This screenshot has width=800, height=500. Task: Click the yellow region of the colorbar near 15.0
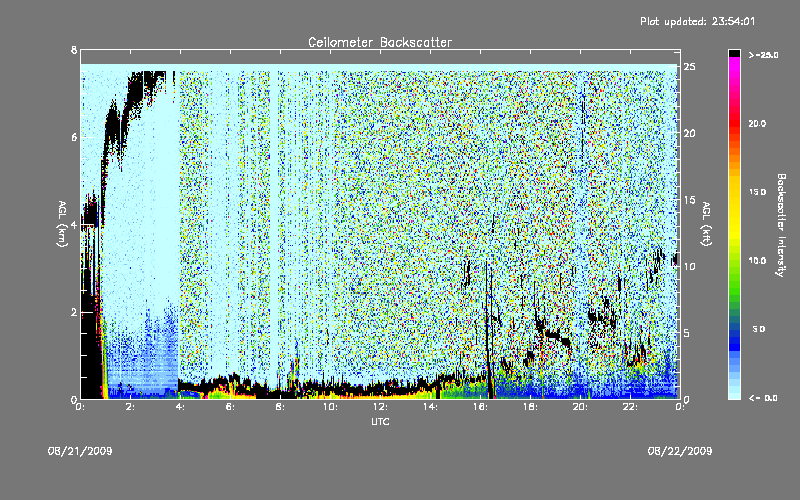(x=734, y=192)
